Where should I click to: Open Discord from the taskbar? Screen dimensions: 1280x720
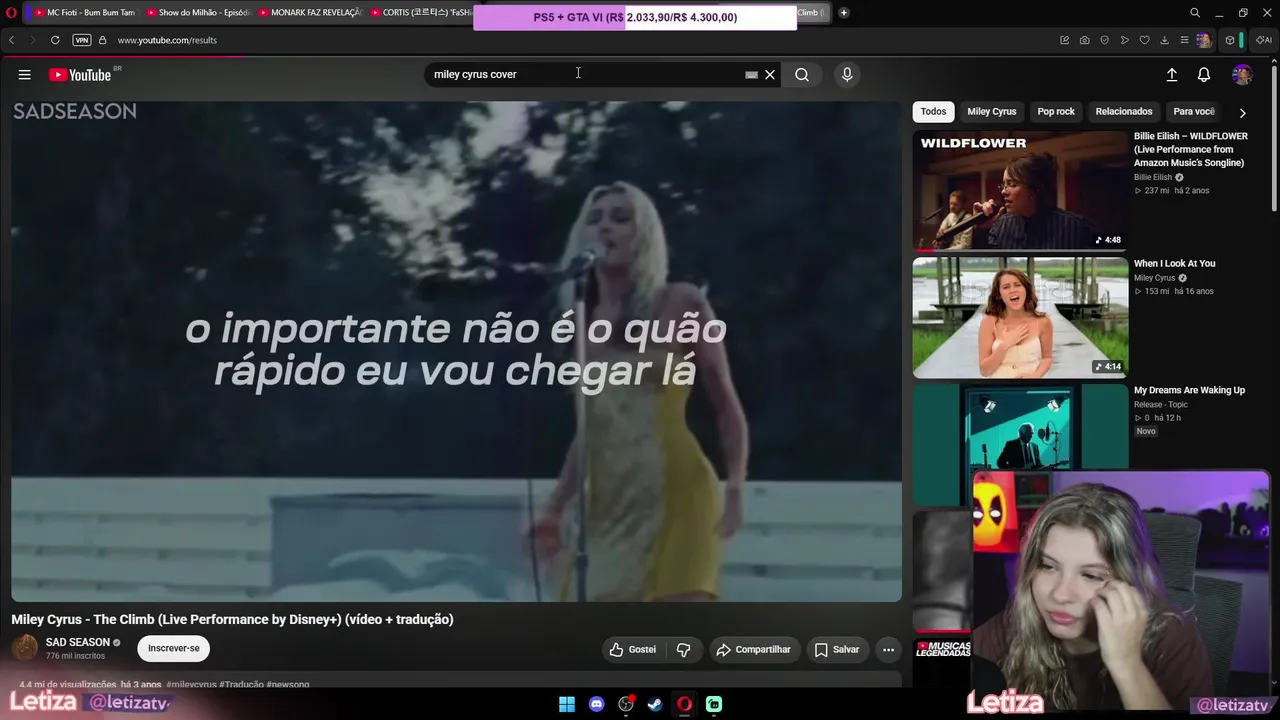click(x=597, y=704)
